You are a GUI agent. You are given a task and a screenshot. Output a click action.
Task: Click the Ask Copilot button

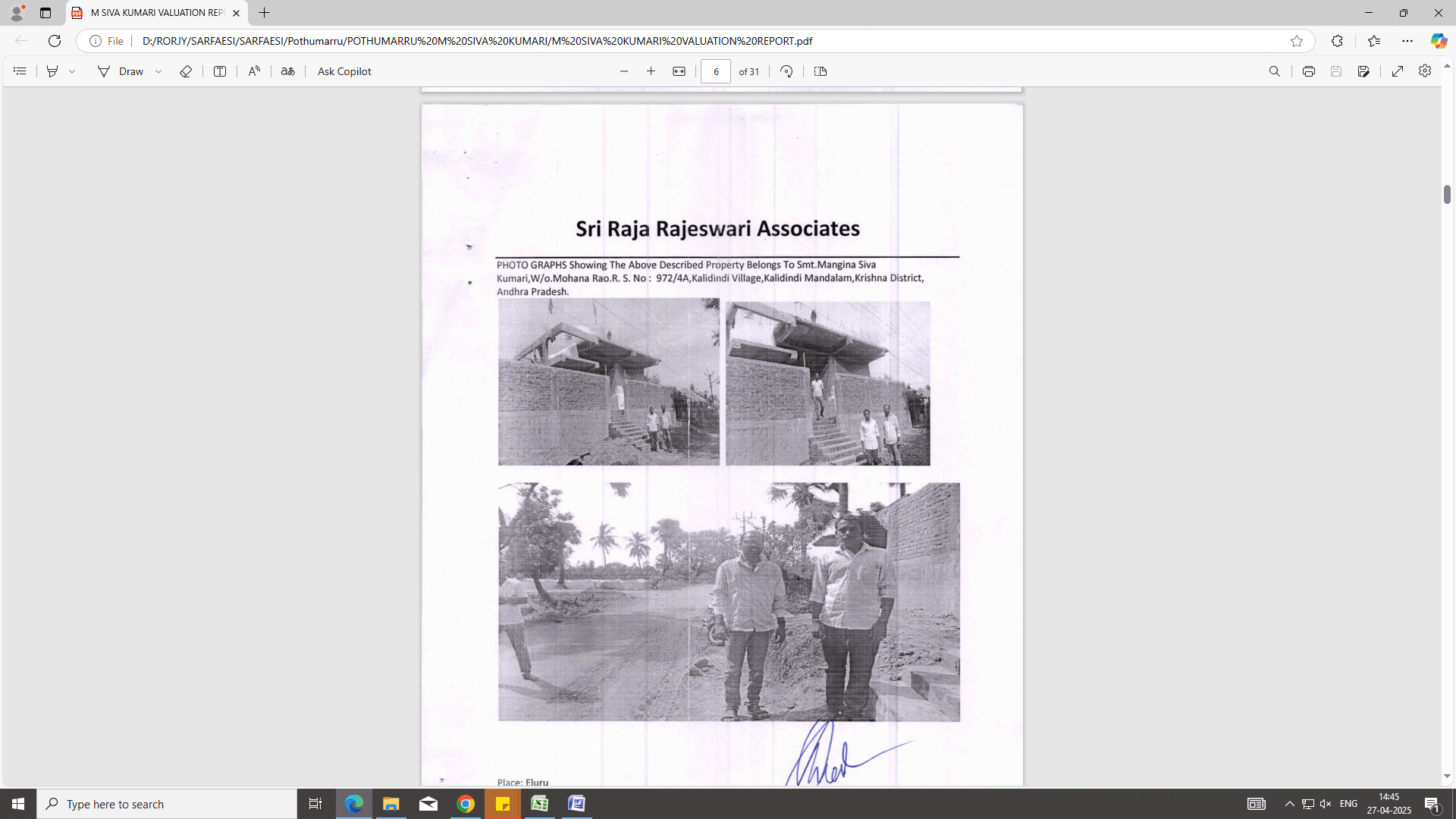click(x=344, y=71)
